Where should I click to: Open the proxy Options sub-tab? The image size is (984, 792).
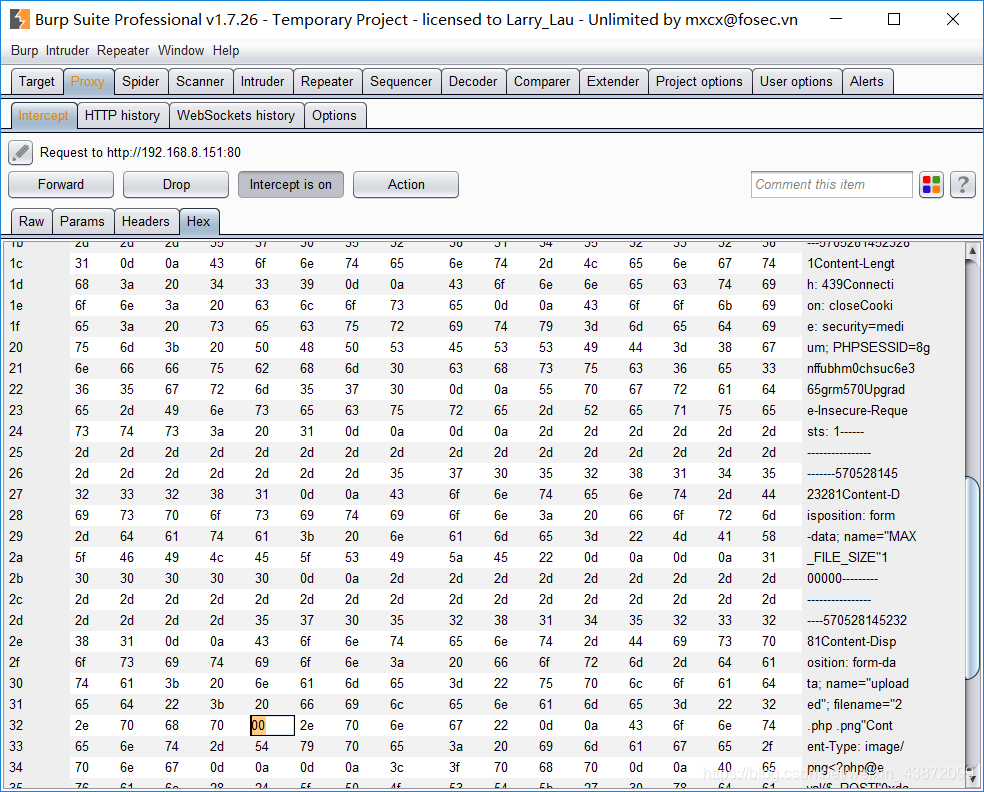(334, 115)
